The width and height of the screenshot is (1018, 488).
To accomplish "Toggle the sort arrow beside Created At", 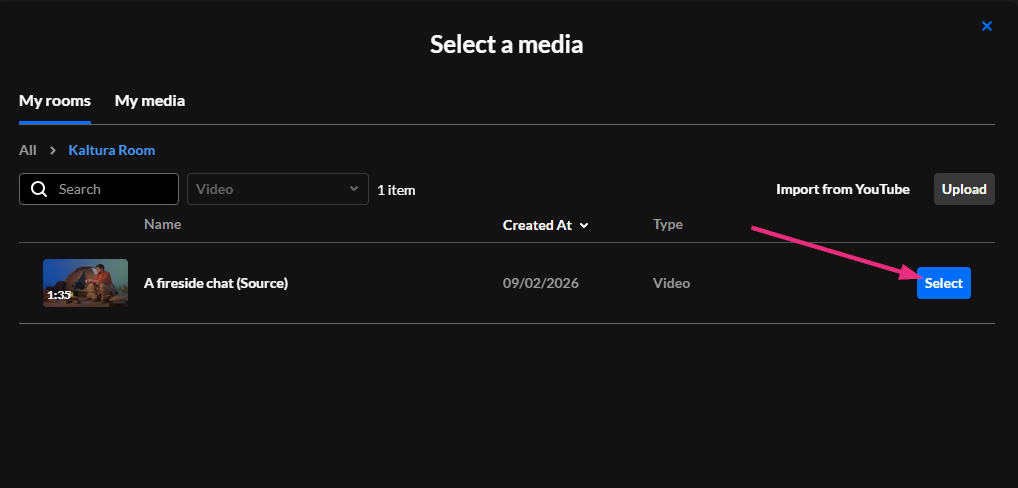I will point(584,226).
